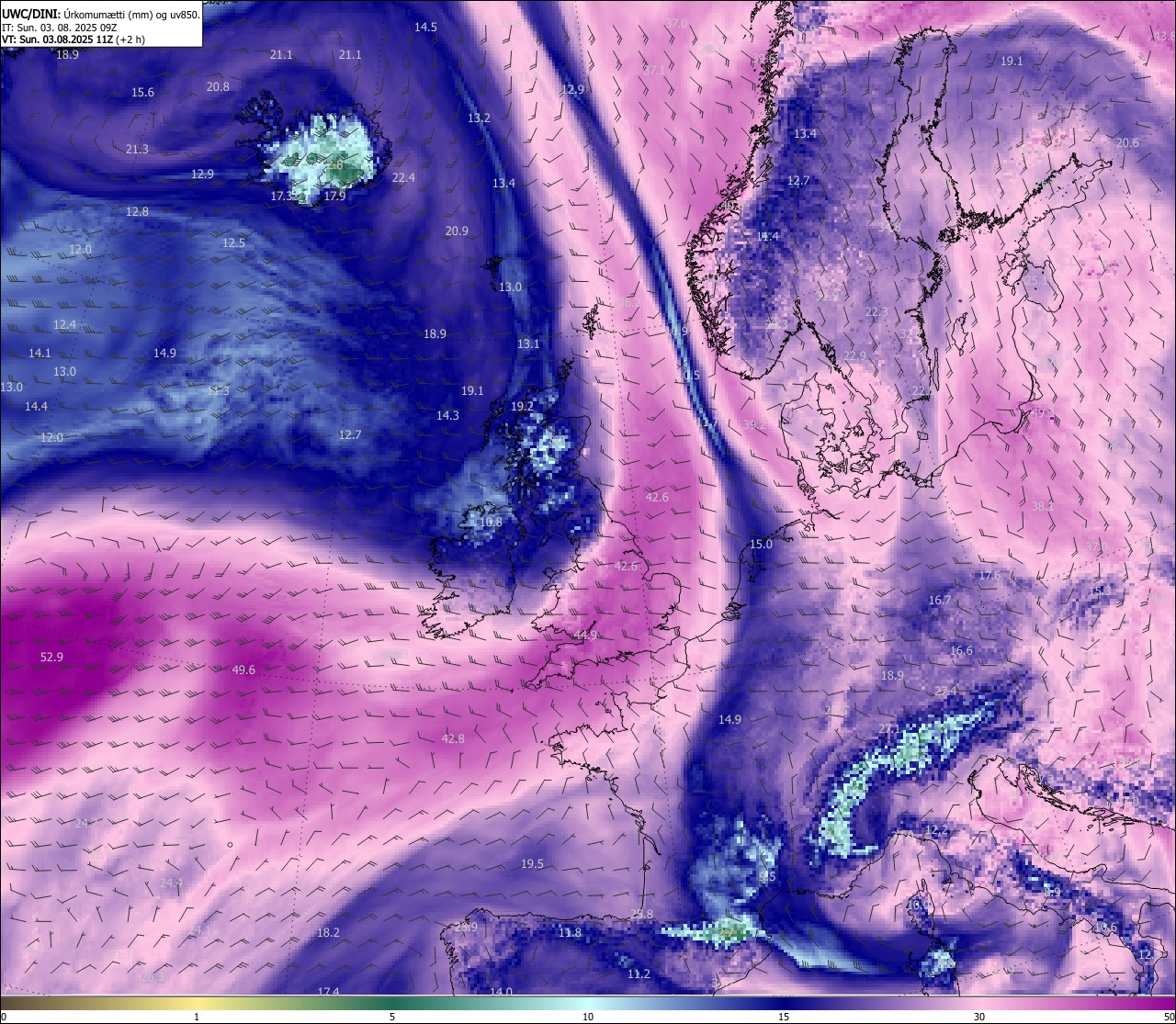Screen dimensions: 1176x1024
Task: Click the 14.1 value on the map
Action: [x=40, y=353]
